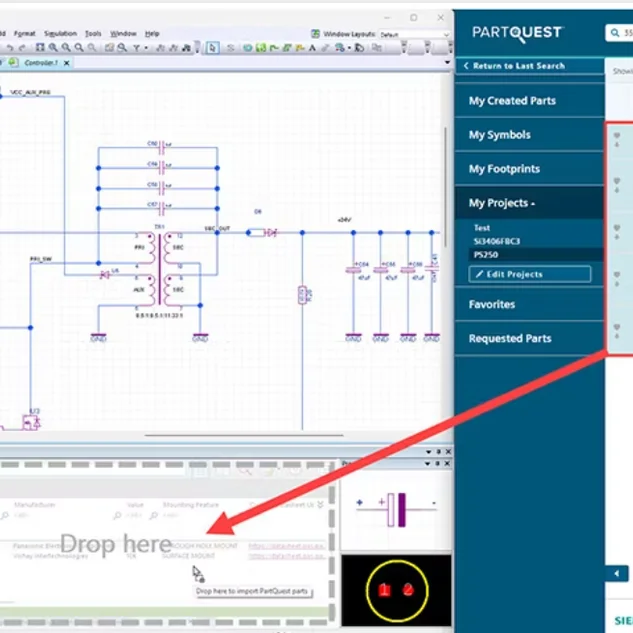Screen dimensions: 633x633
Task: Click the teal globe icon in toolbar
Action: (x=247, y=48)
